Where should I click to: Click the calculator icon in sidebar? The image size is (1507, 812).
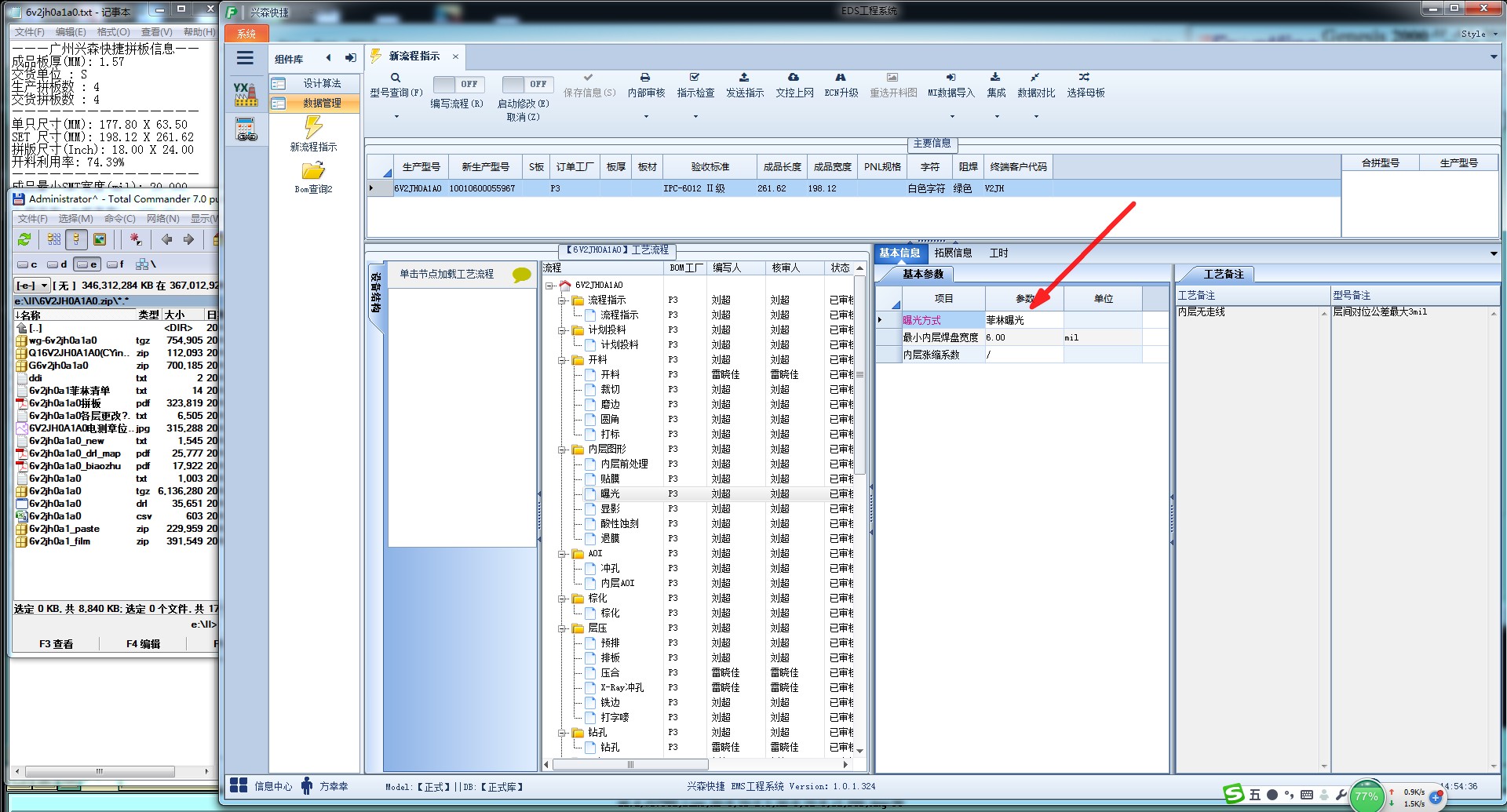coord(246,129)
